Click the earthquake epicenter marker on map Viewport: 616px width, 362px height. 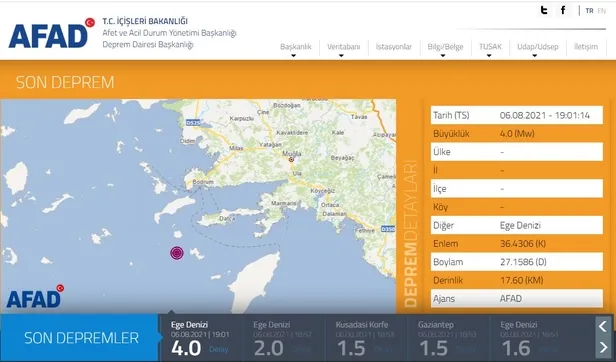(x=177, y=253)
